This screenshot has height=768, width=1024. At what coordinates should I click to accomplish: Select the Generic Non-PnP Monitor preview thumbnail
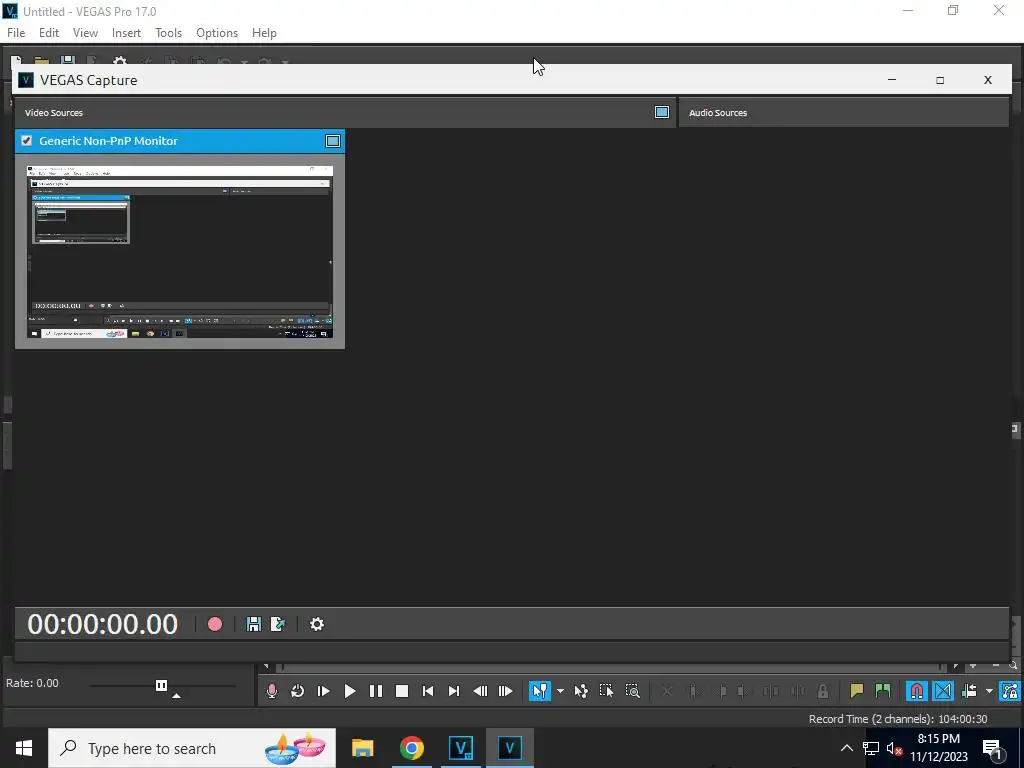coord(180,251)
